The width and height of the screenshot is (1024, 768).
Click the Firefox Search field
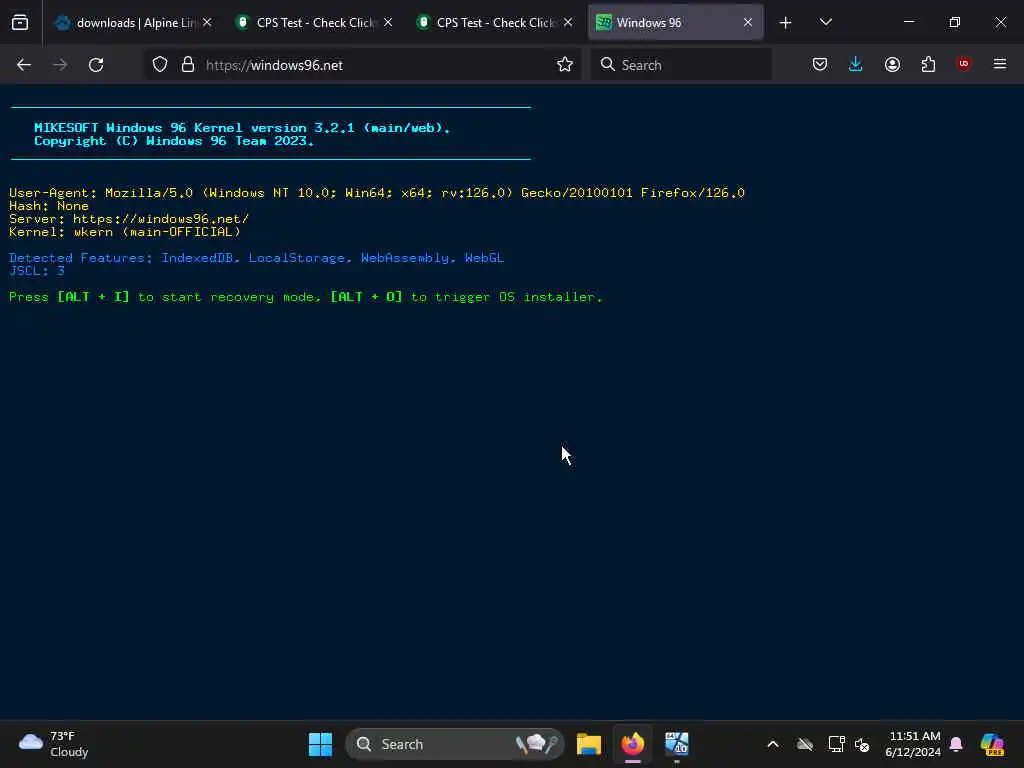(681, 65)
